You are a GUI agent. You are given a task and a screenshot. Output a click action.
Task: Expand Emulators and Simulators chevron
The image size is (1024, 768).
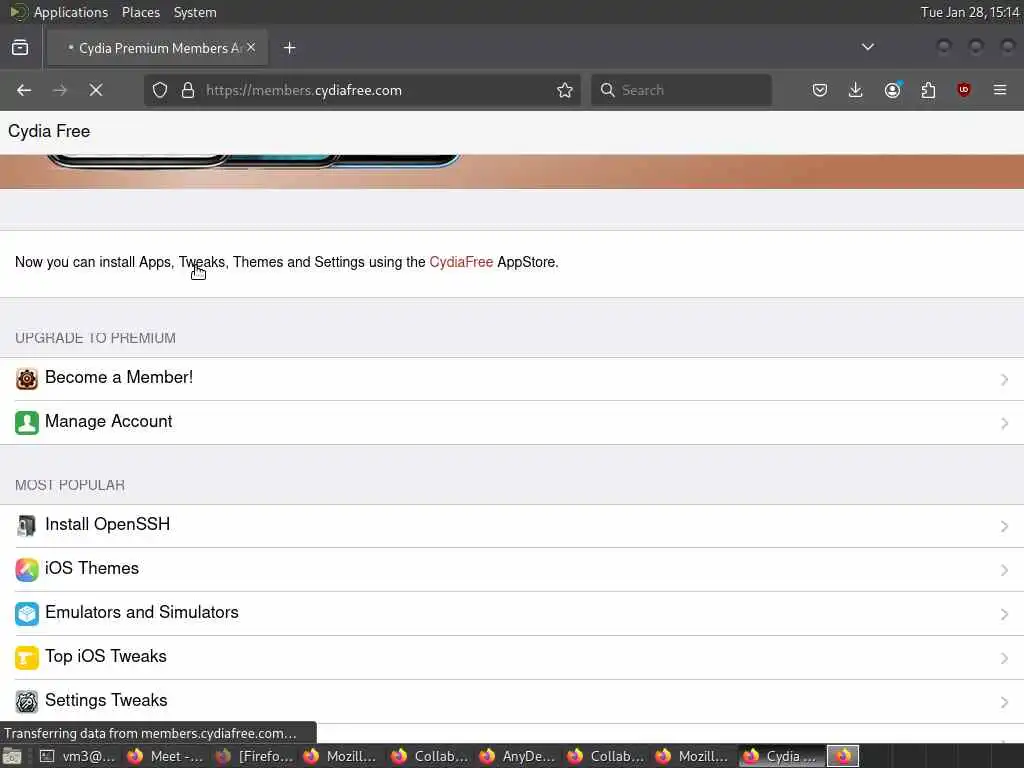(1004, 614)
